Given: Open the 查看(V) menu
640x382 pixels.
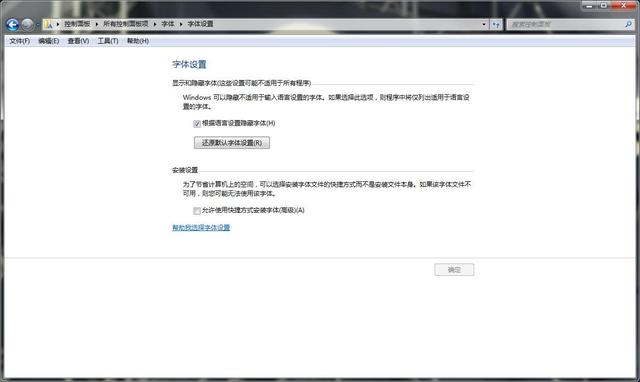Looking at the screenshot, I should (78, 41).
